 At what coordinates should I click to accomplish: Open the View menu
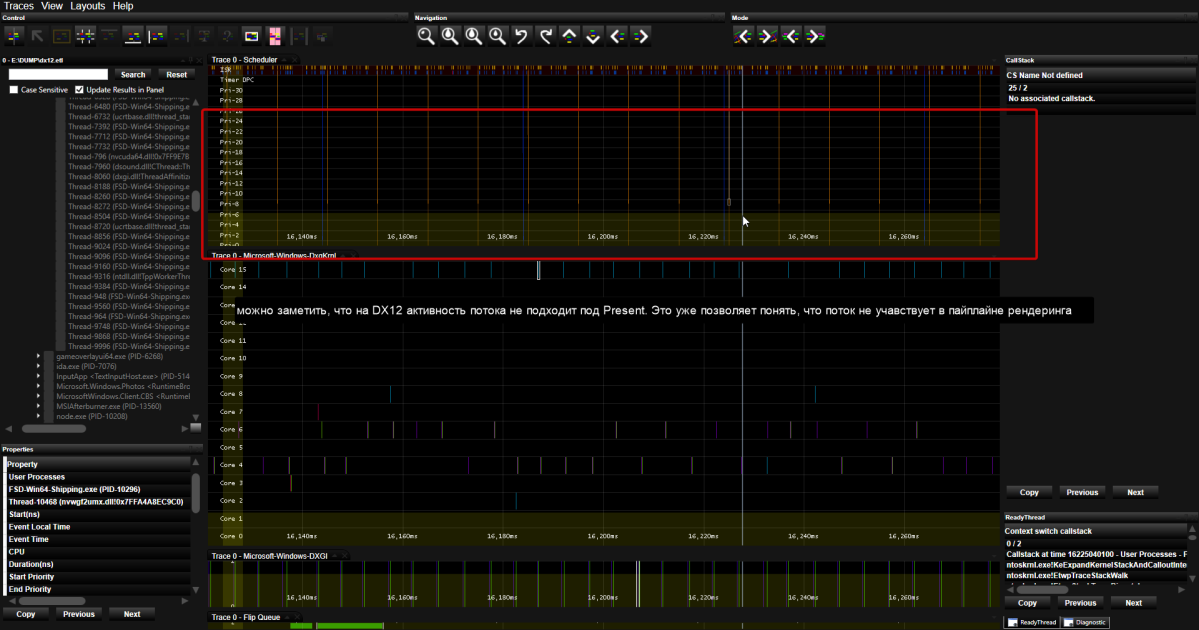[51, 5]
